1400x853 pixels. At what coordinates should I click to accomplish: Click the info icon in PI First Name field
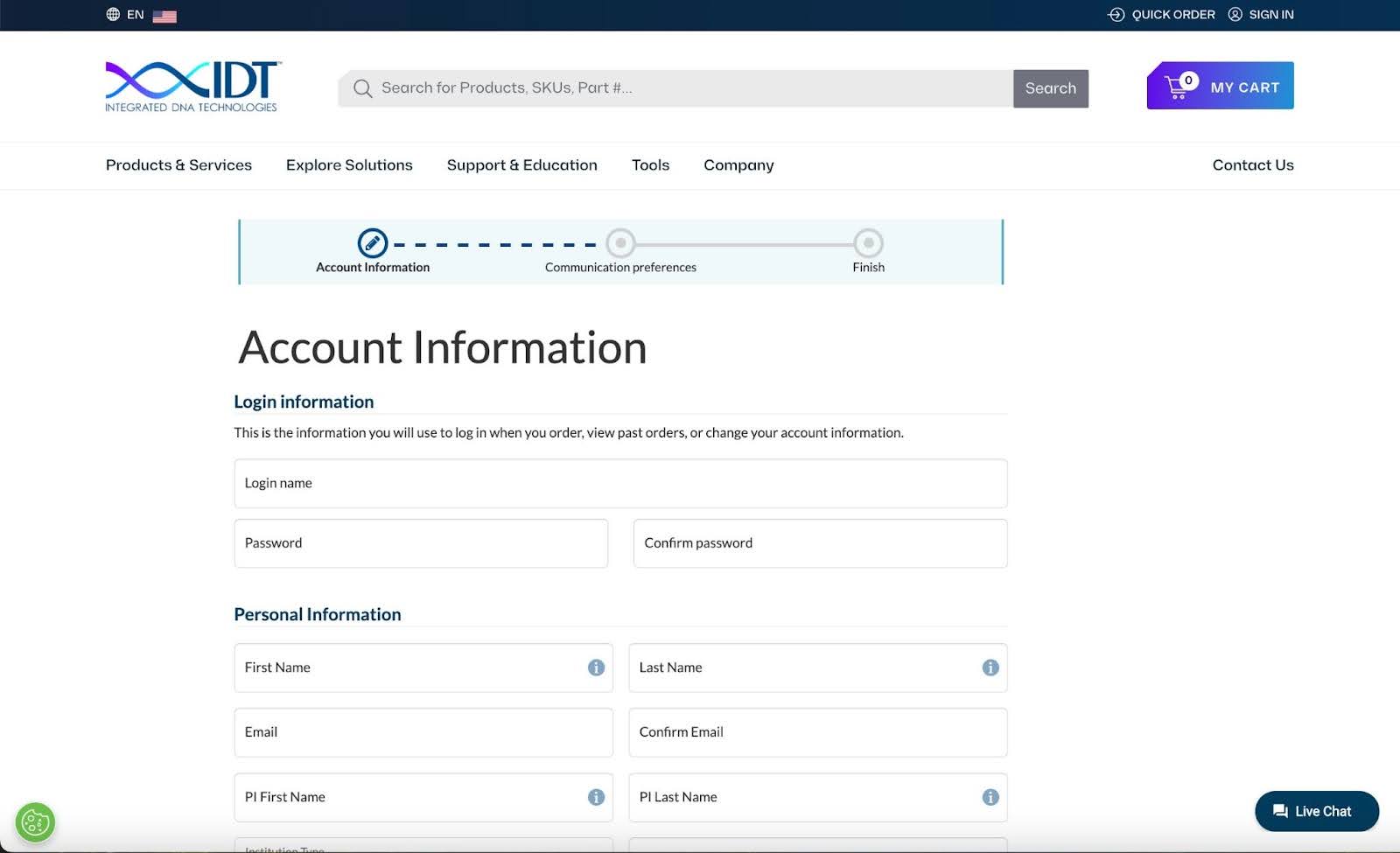pos(596,797)
